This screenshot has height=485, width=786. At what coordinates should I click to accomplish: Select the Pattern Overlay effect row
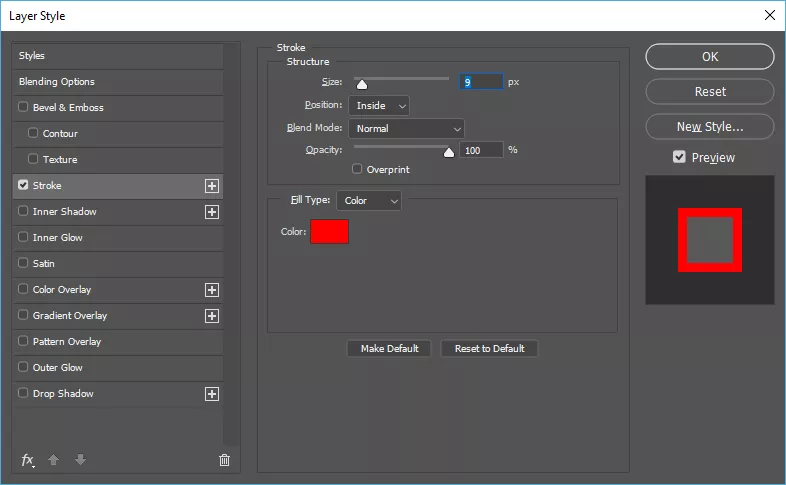[x=118, y=342]
